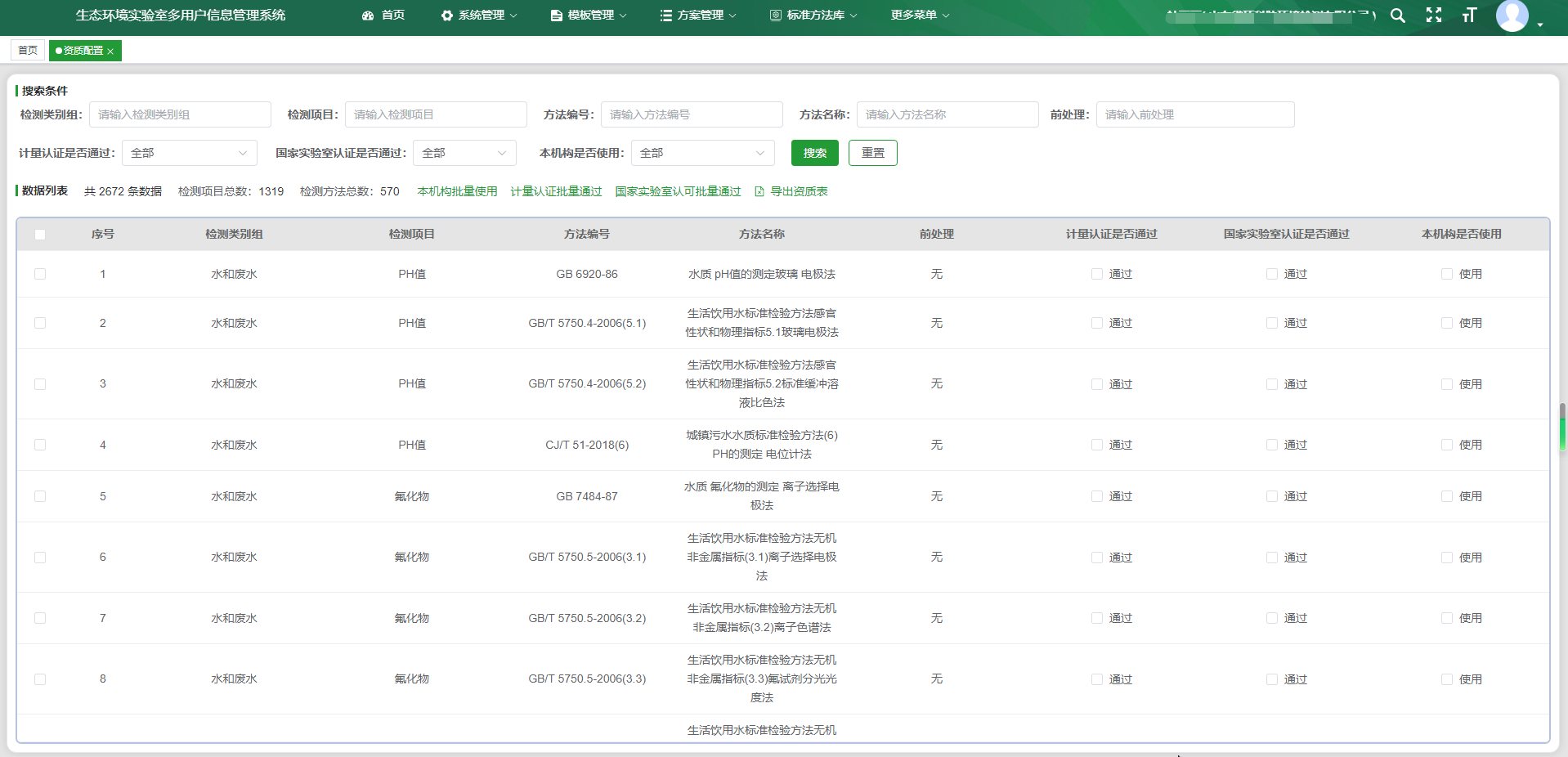This screenshot has width=1568, height=757.
Task: Close the 资质配置 tab with its x icon
Action: pos(110,52)
